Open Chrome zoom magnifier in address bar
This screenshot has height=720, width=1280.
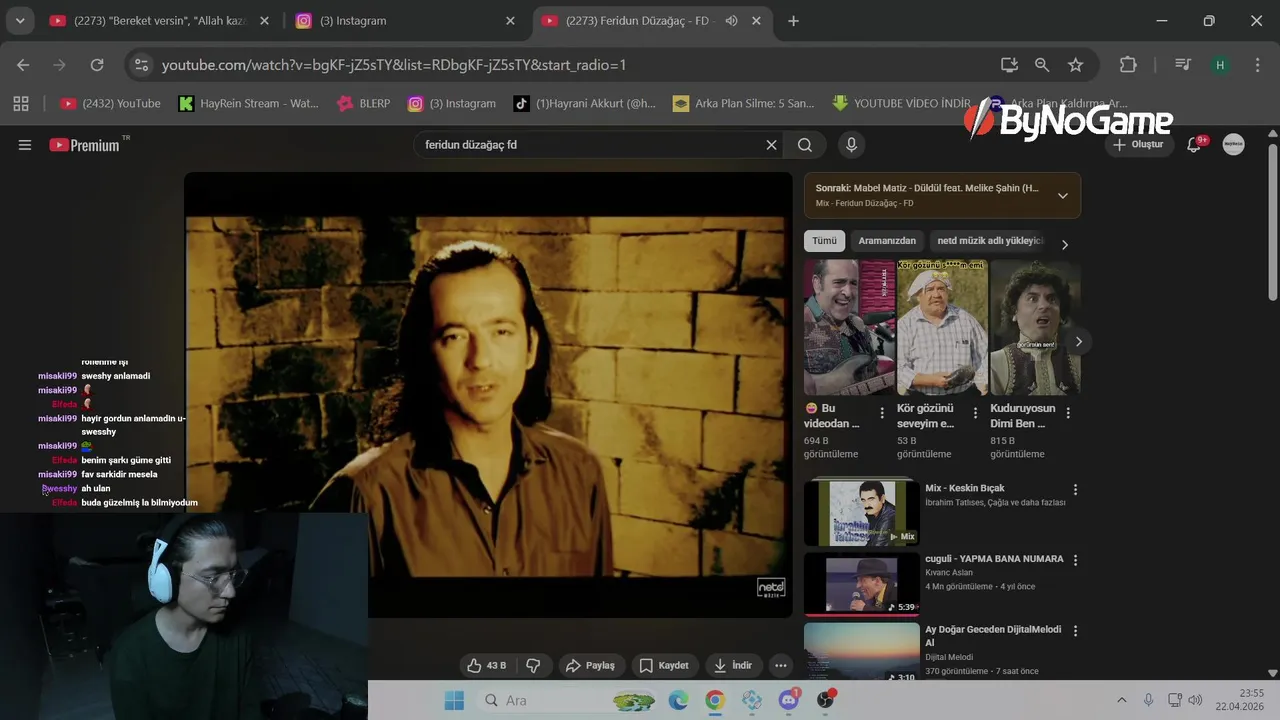1042,65
